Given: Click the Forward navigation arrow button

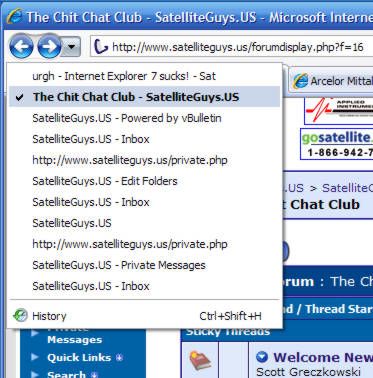Looking at the screenshot, I should [49, 46].
